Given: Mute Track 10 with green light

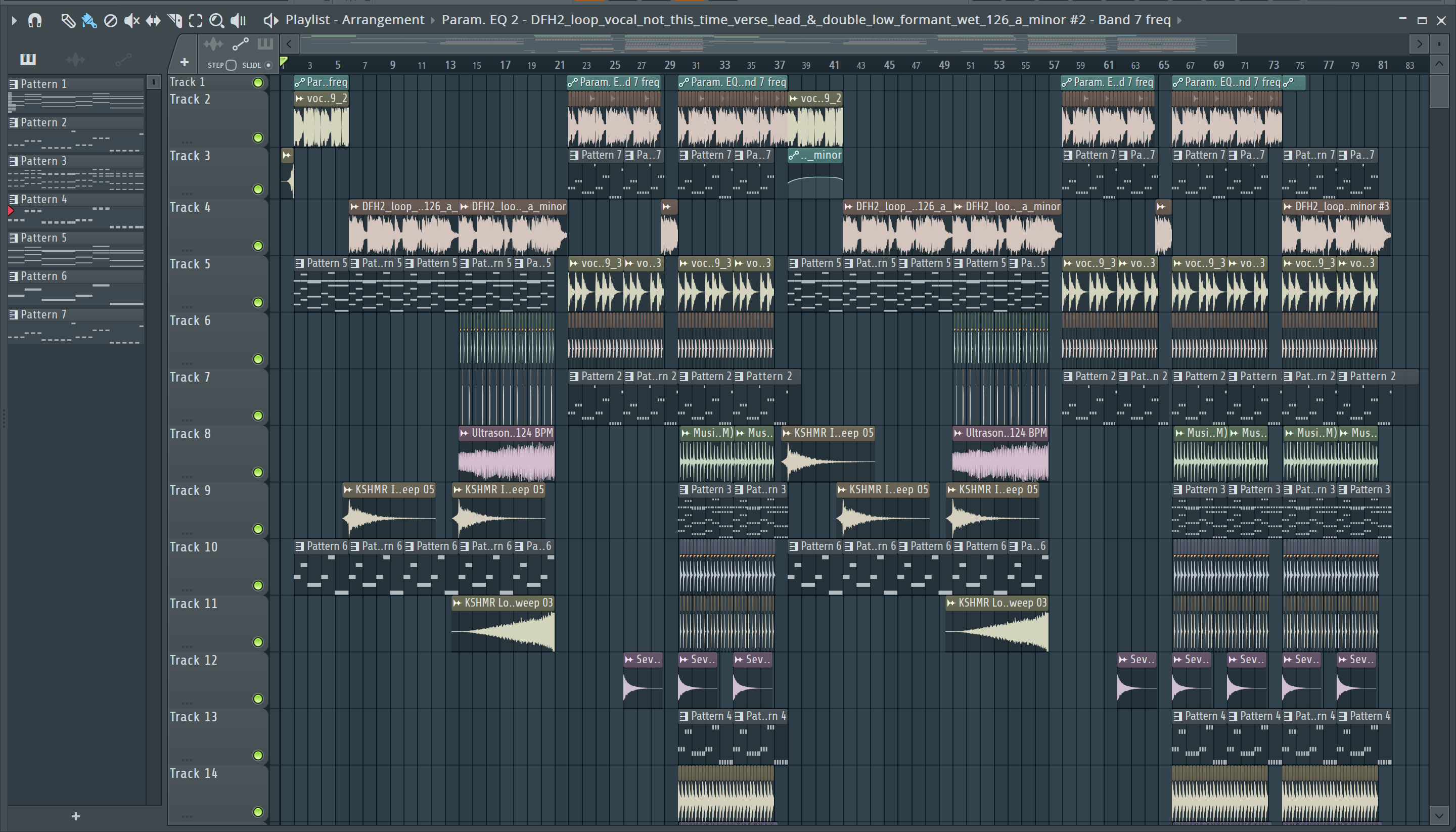Looking at the screenshot, I should tap(258, 585).
